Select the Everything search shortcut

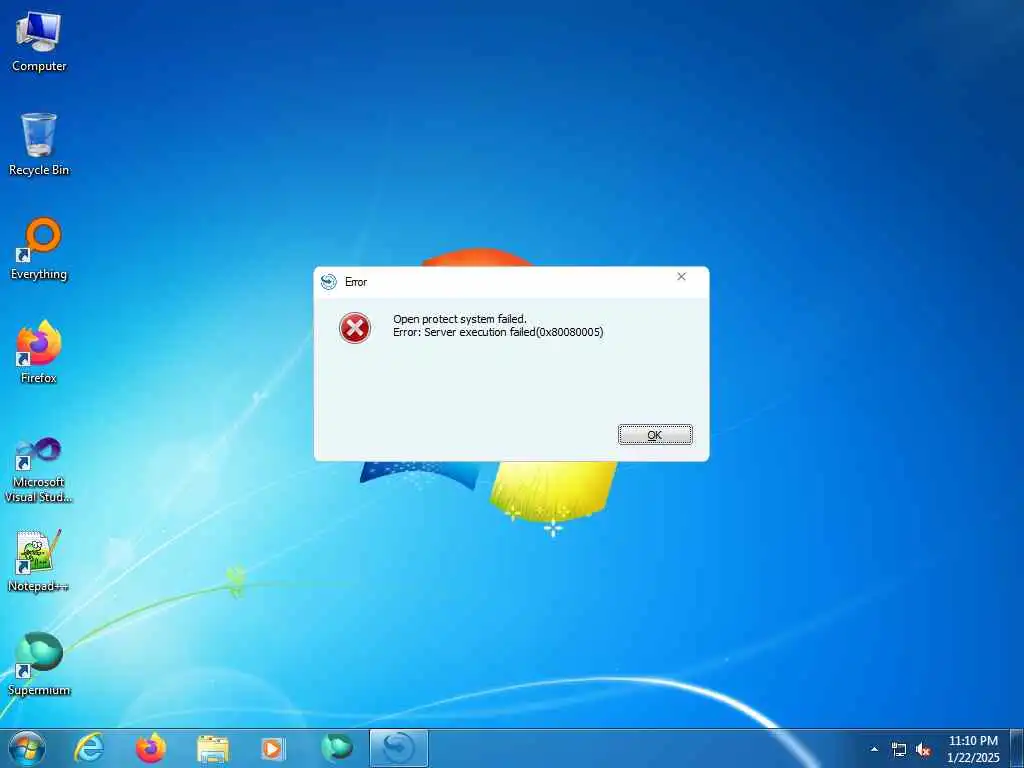tap(39, 249)
